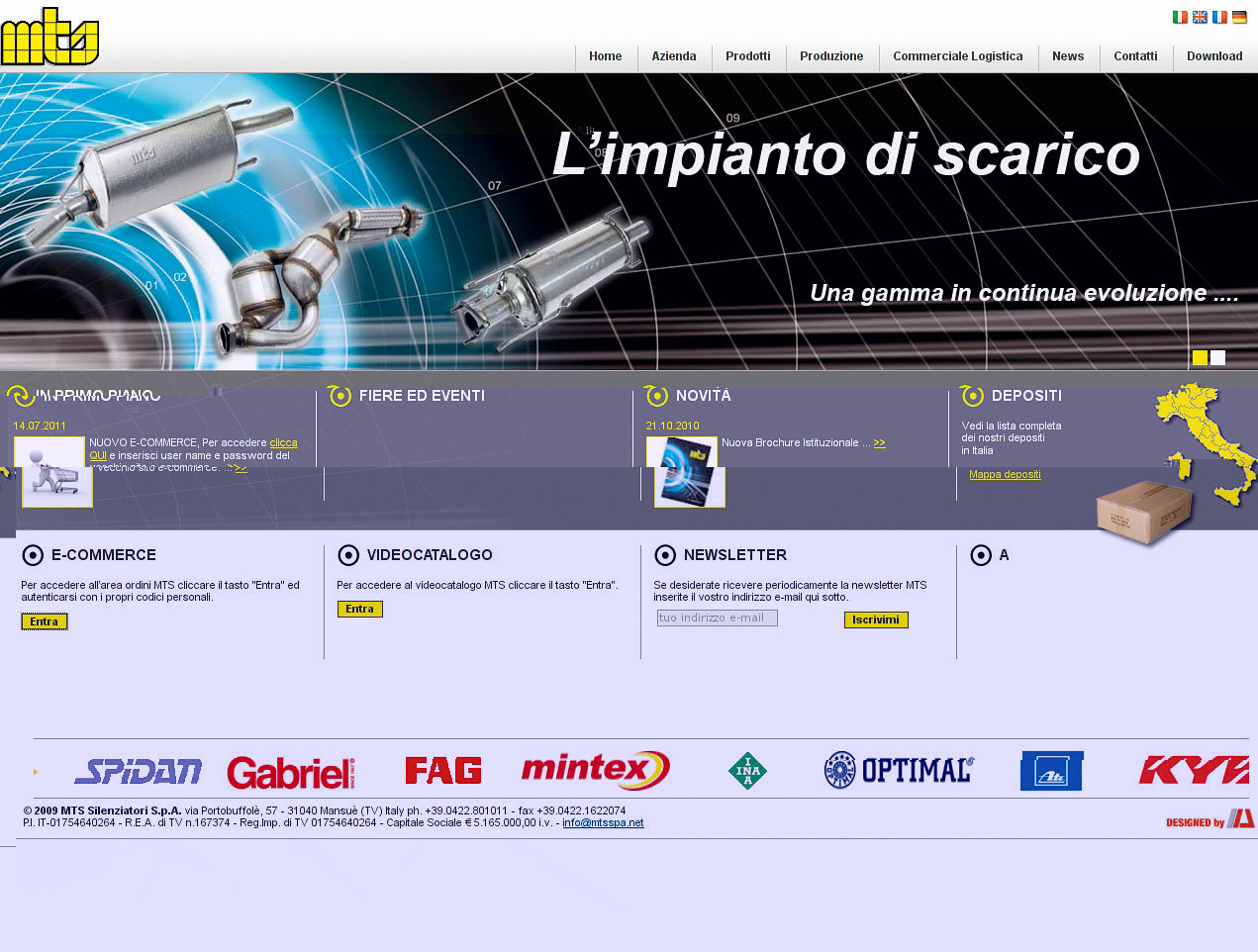Open the News menu item
This screenshot has width=1258, height=952.
[1068, 56]
